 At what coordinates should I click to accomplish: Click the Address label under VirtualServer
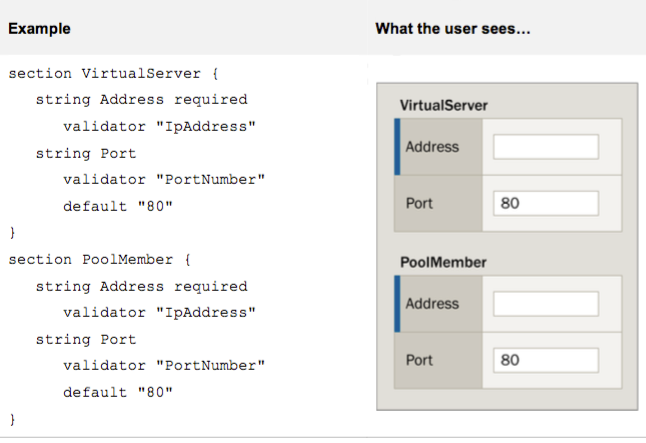coord(432,147)
